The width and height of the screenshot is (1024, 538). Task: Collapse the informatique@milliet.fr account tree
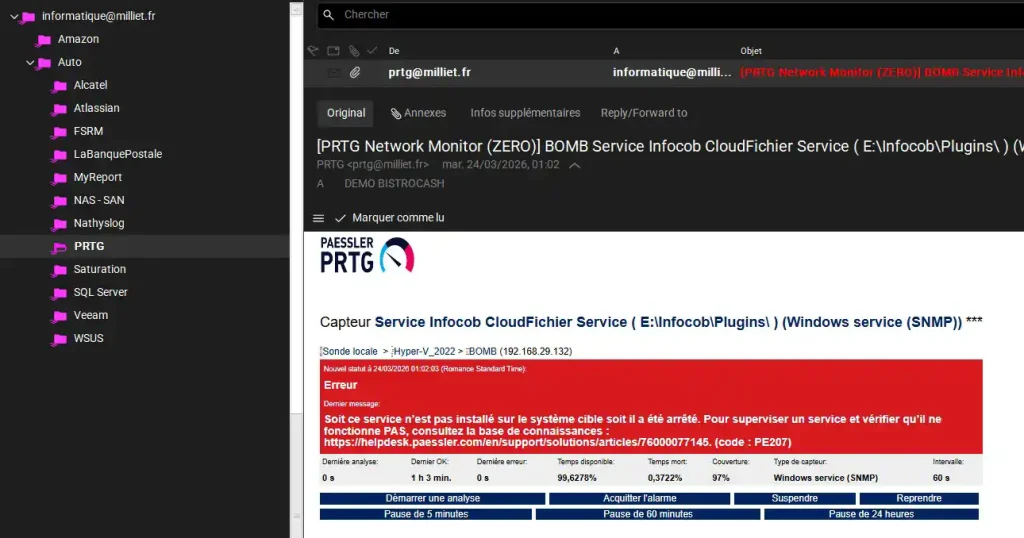click(14, 16)
